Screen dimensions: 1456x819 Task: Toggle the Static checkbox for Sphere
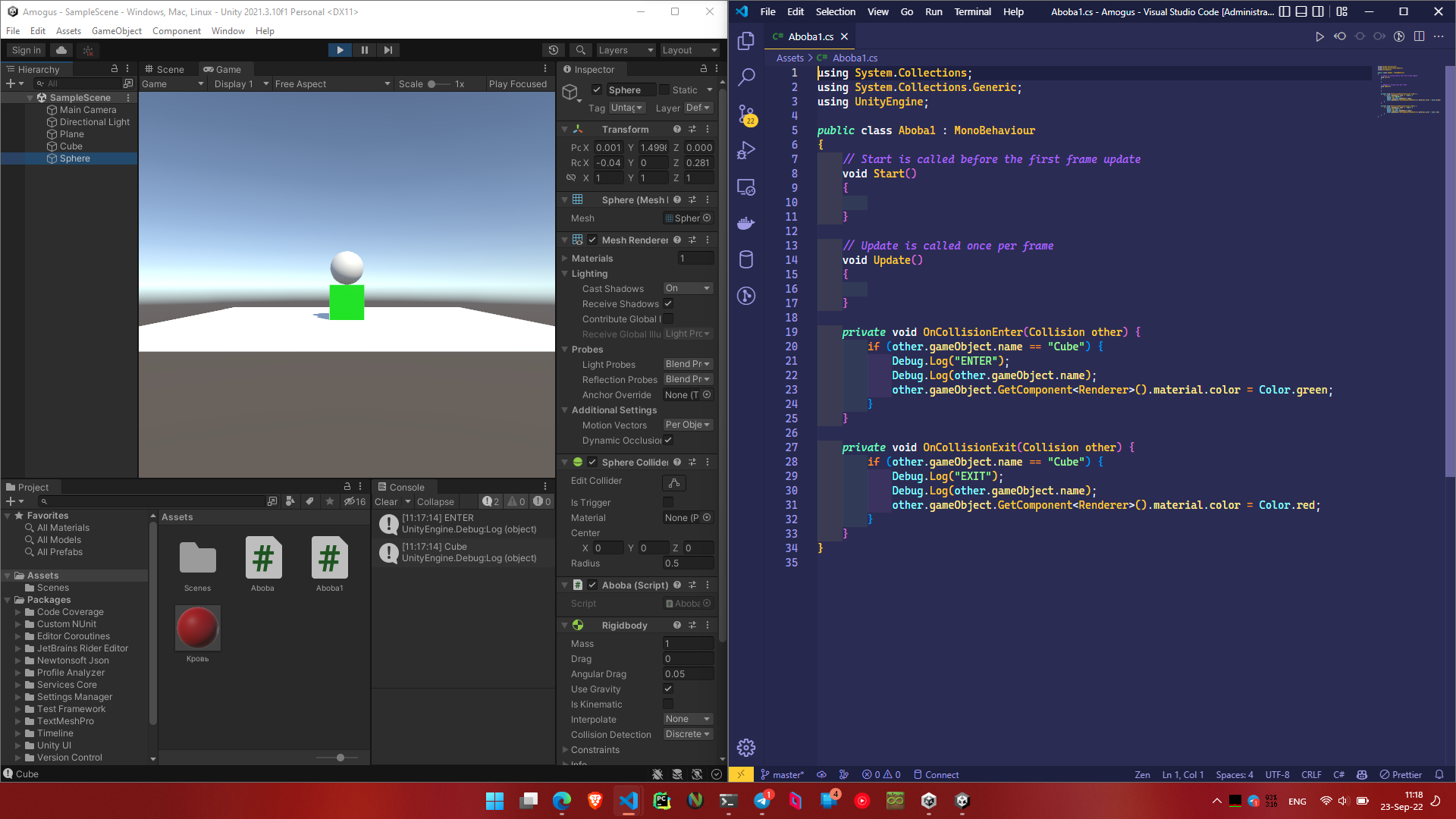[x=664, y=89]
